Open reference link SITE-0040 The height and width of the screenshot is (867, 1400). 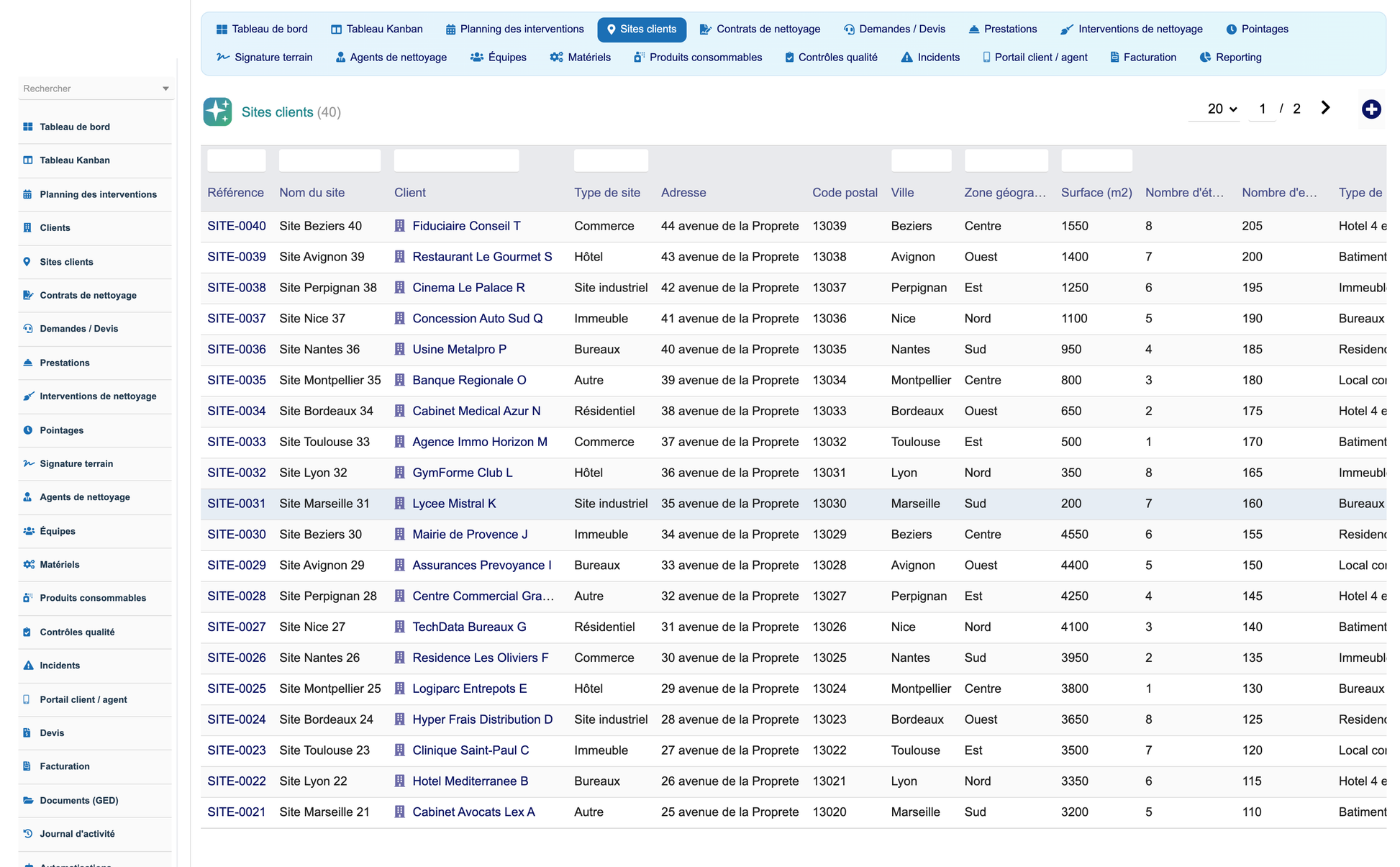[x=237, y=226]
